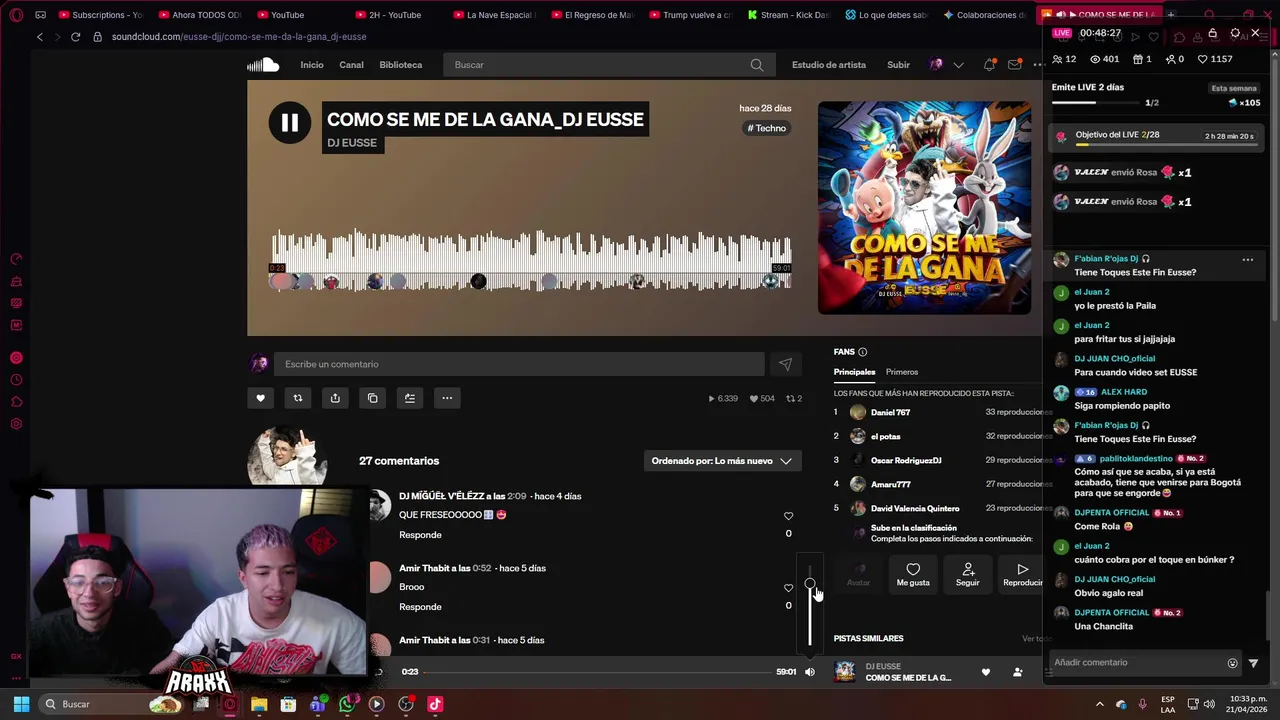Click the SoundCloud logo

point(263,65)
